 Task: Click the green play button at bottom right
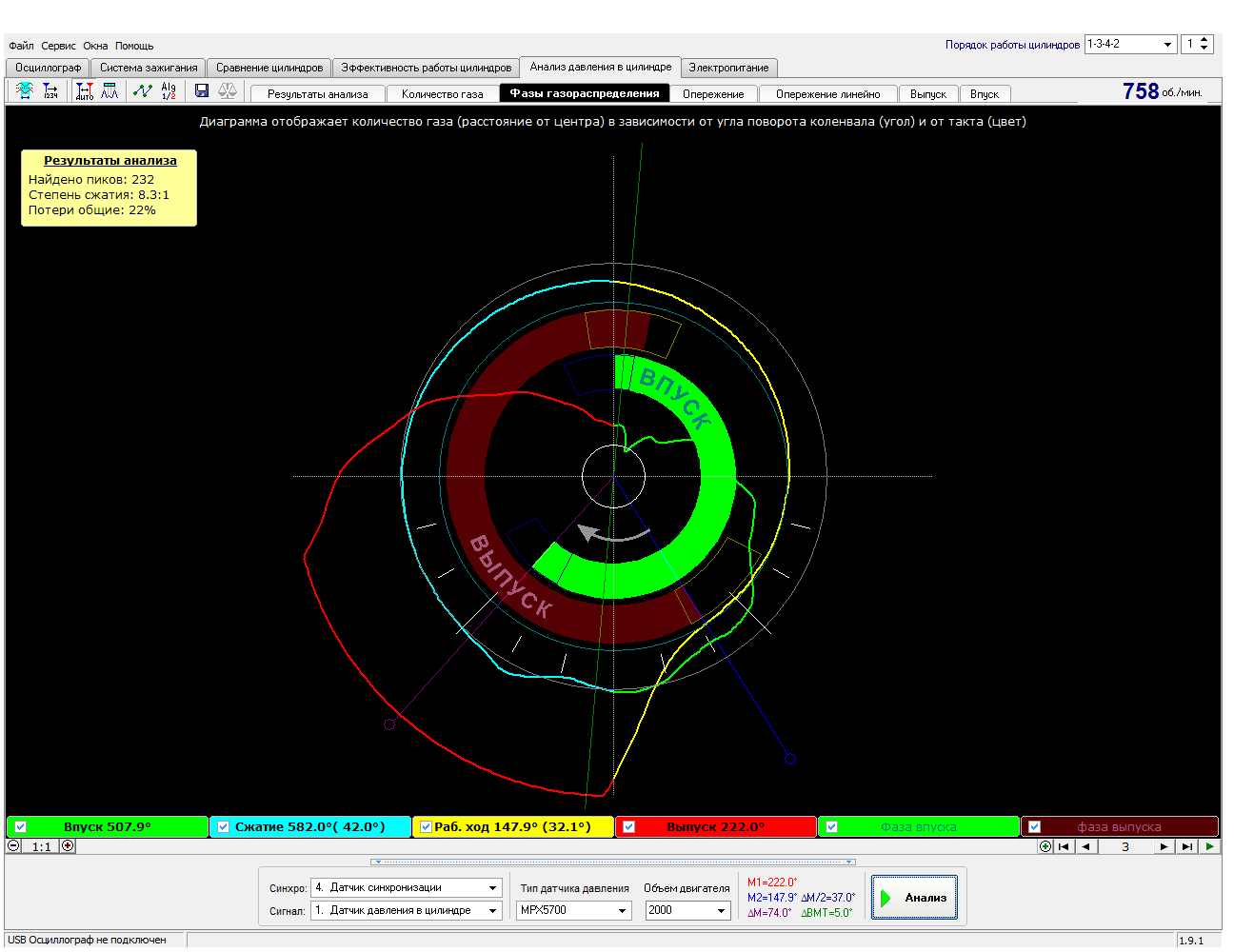(1209, 846)
